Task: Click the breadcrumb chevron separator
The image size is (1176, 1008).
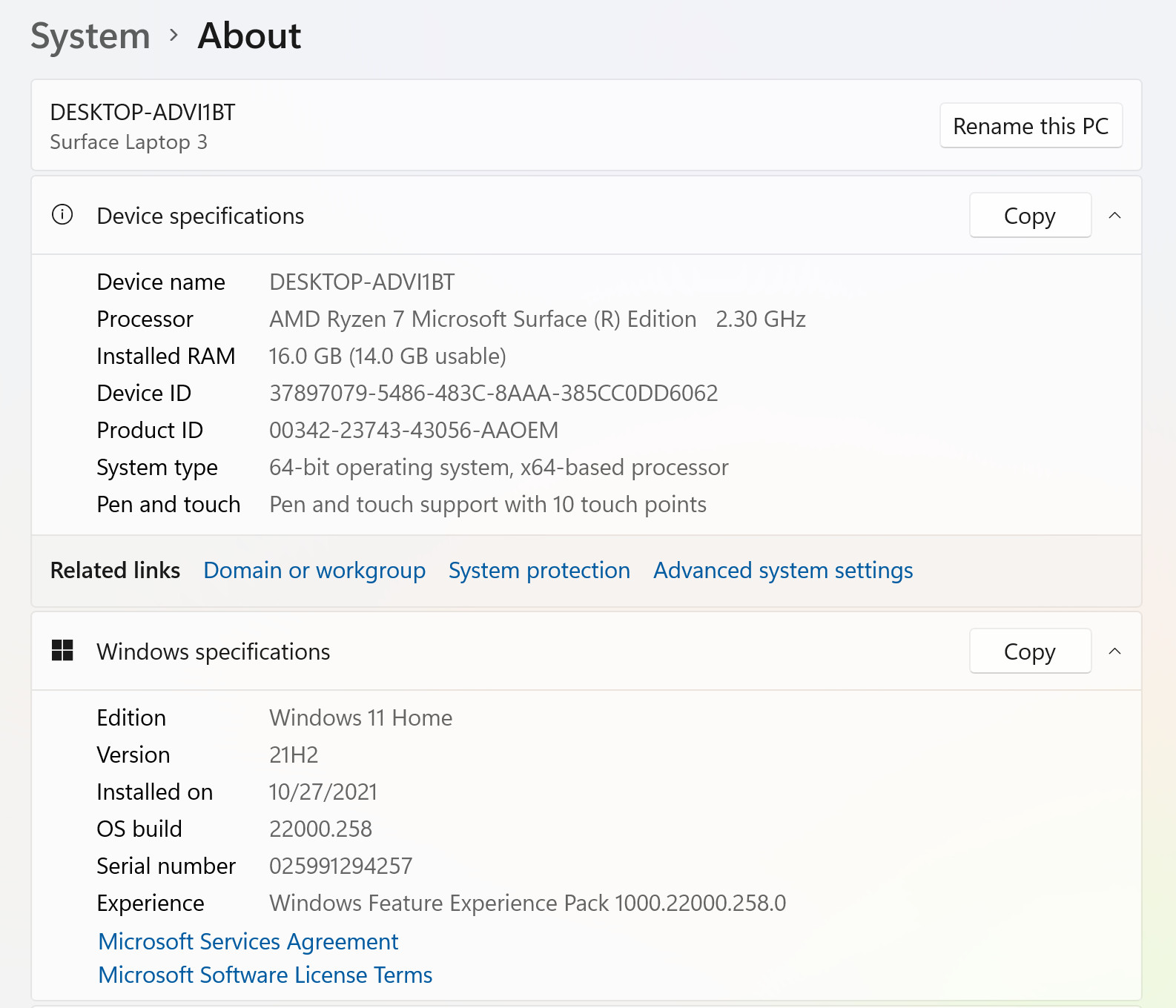Action: pos(174,35)
